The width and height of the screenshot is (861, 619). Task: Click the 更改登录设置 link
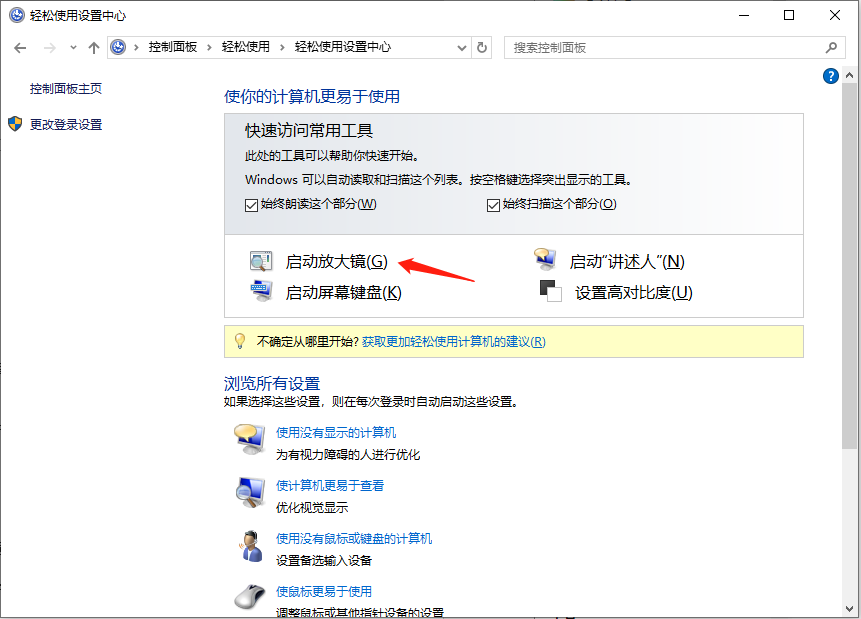[x=67, y=125]
